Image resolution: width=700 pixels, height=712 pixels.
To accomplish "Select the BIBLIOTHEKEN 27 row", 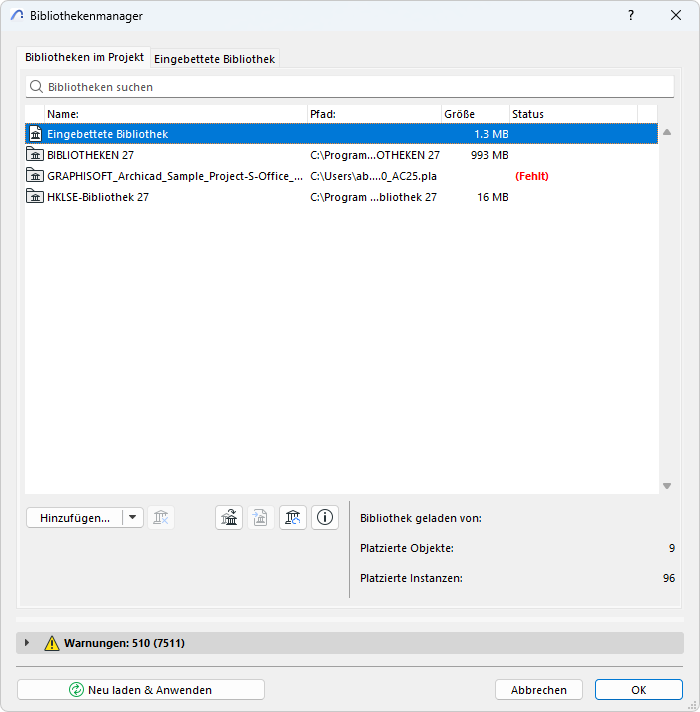I will pyautogui.click(x=341, y=155).
